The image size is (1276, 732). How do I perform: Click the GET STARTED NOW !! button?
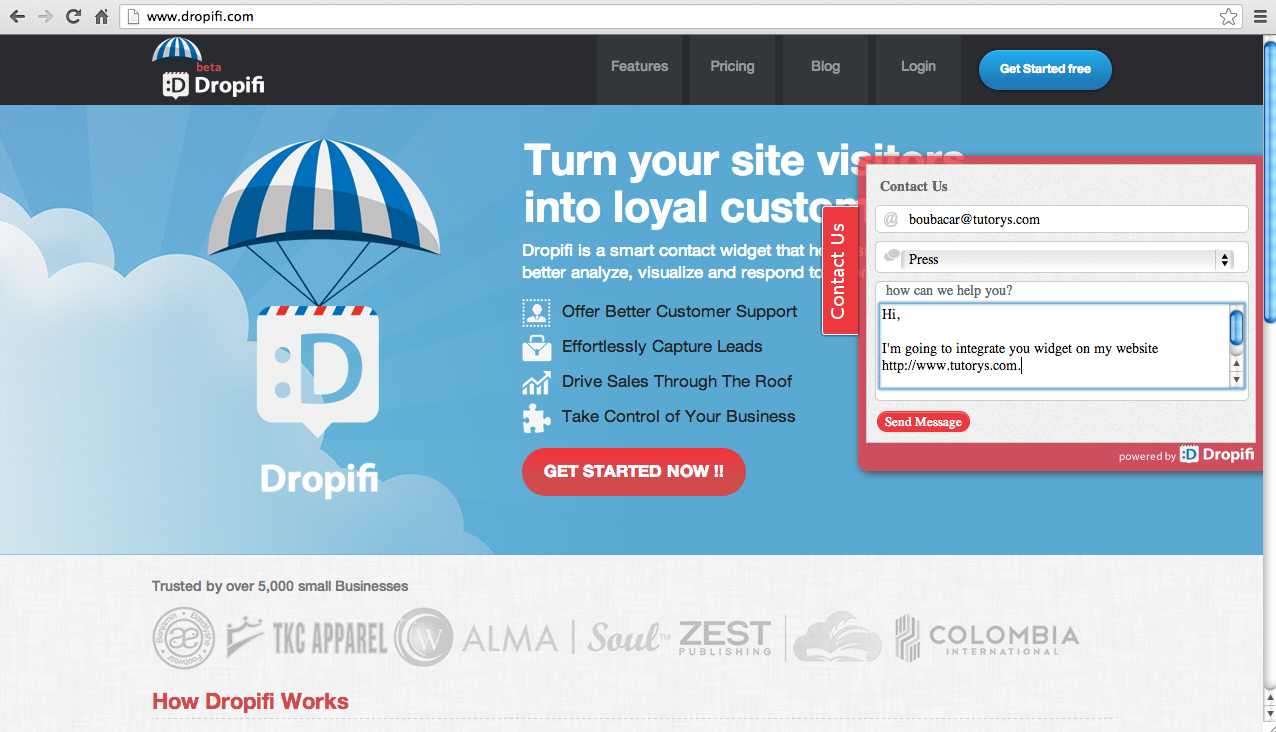point(634,471)
